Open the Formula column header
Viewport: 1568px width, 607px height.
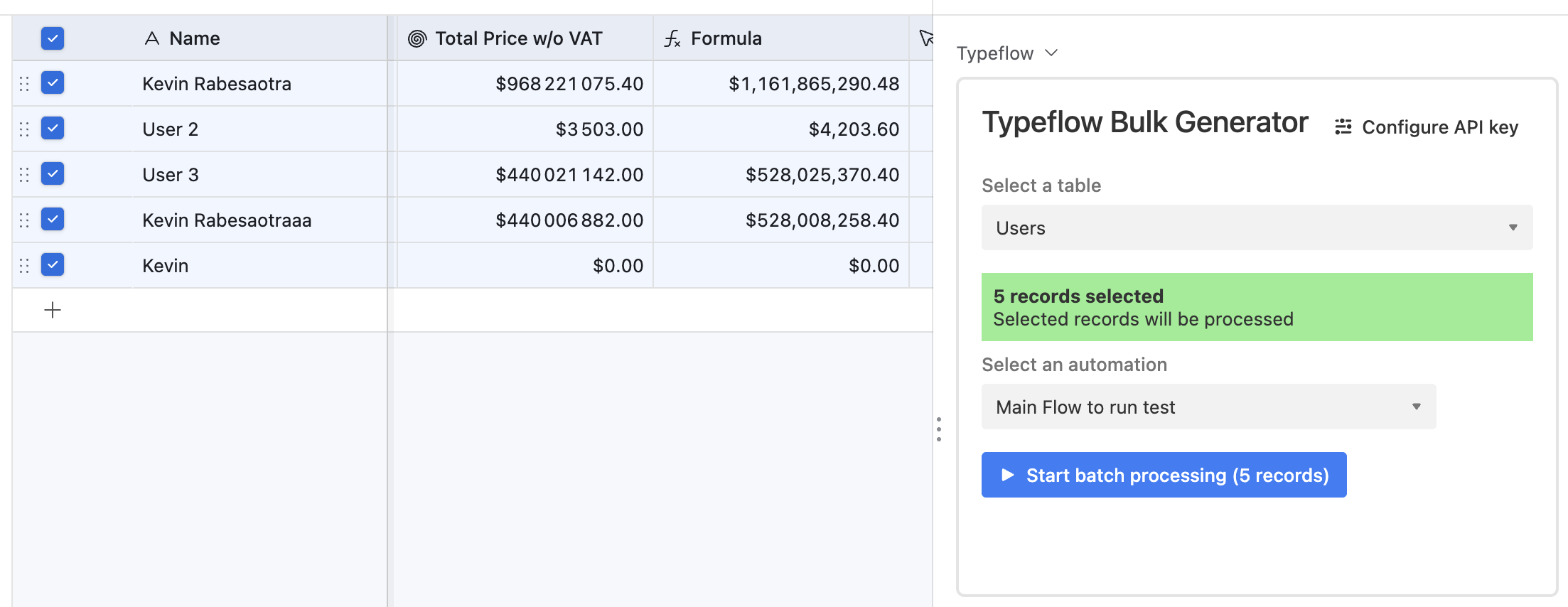[x=781, y=38]
